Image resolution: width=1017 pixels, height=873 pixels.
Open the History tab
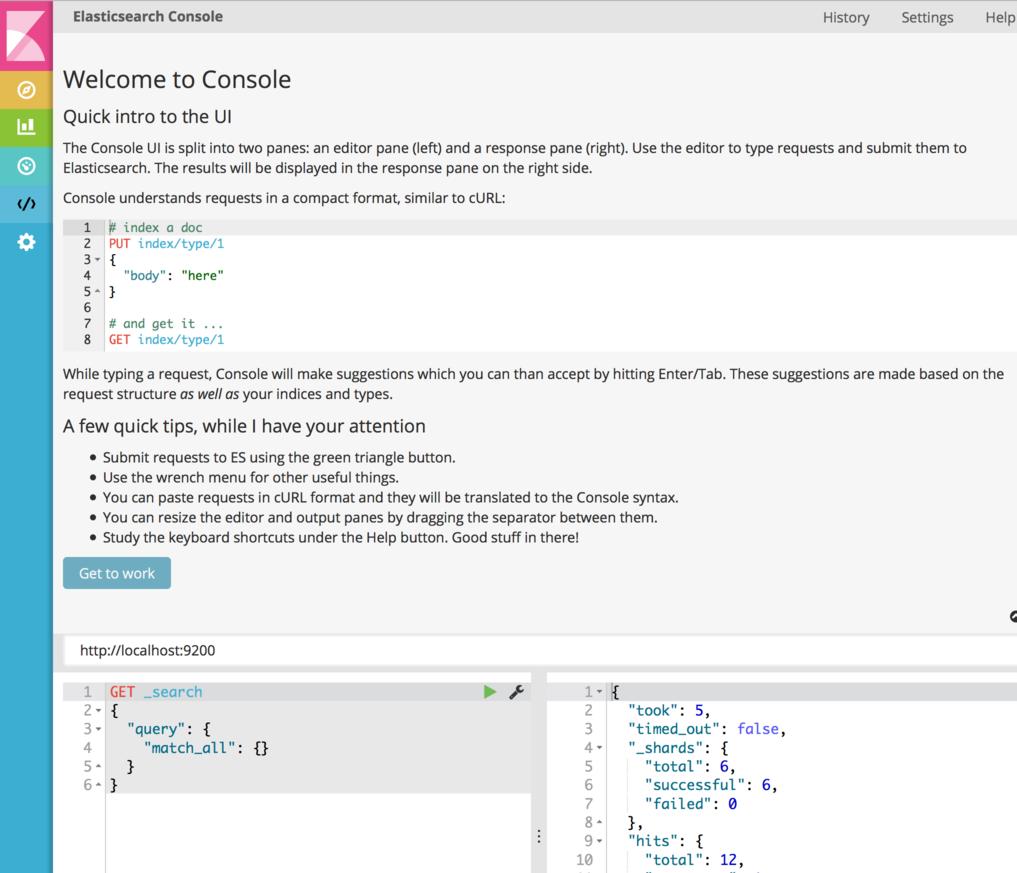[846, 18]
